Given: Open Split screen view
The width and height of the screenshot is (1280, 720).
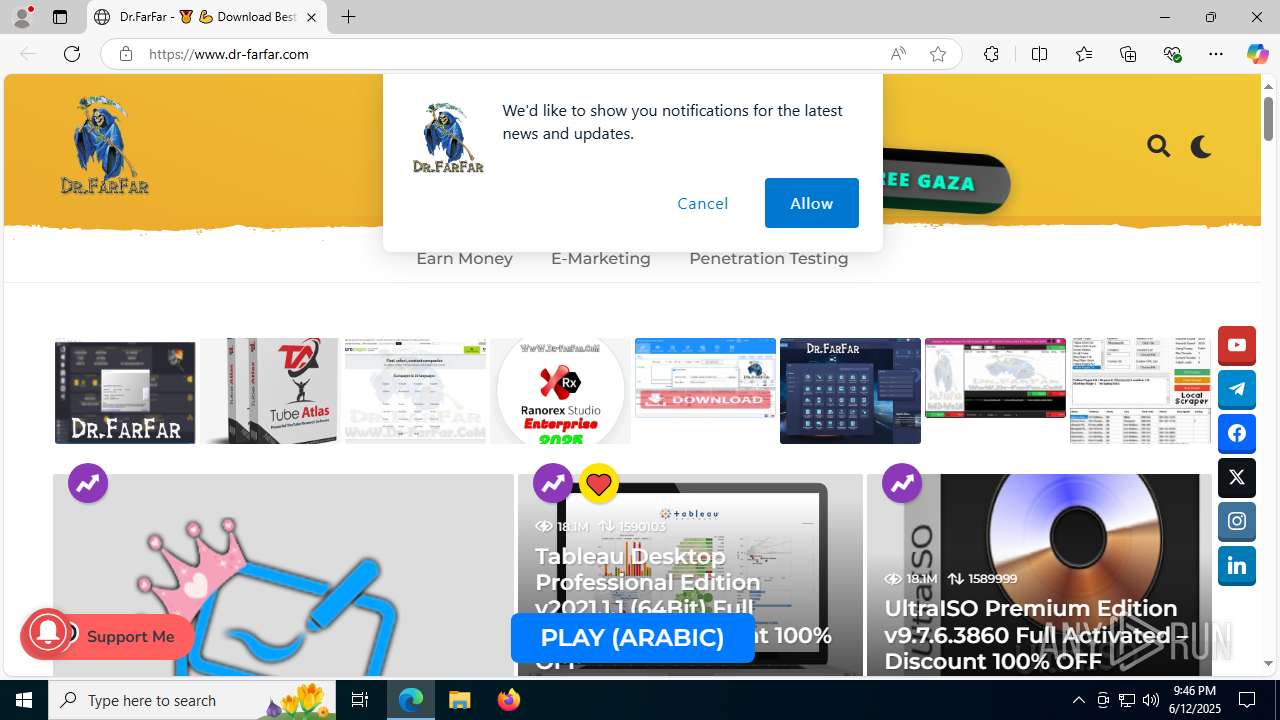Looking at the screenshot, I should pos(1039,54).
